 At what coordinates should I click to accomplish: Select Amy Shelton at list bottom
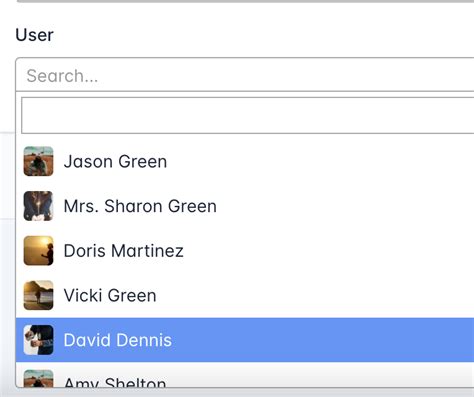[245, 375]
